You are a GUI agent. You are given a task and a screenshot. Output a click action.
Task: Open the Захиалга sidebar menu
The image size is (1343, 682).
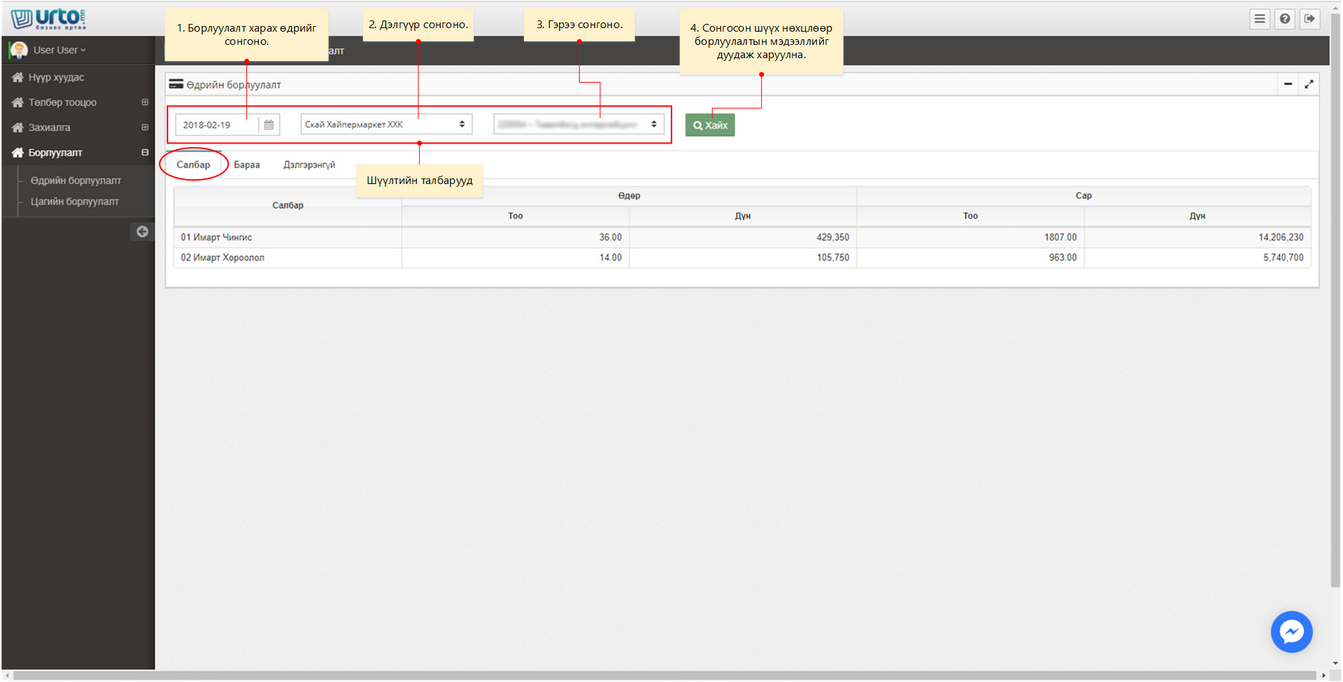point(49,128)
